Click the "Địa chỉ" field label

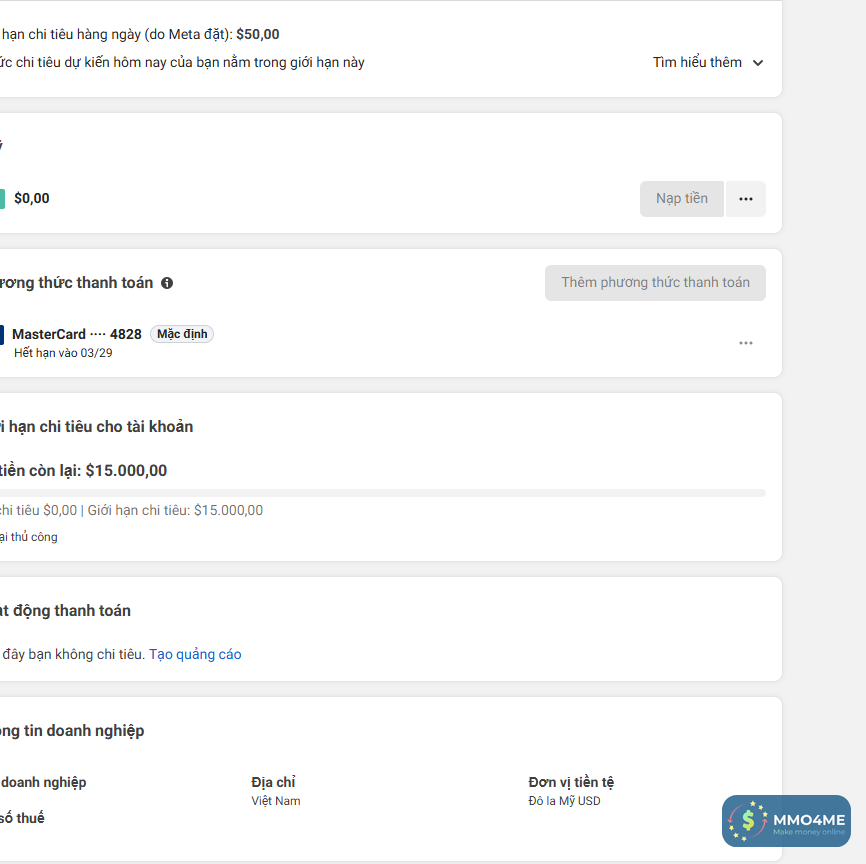[273, 782]
